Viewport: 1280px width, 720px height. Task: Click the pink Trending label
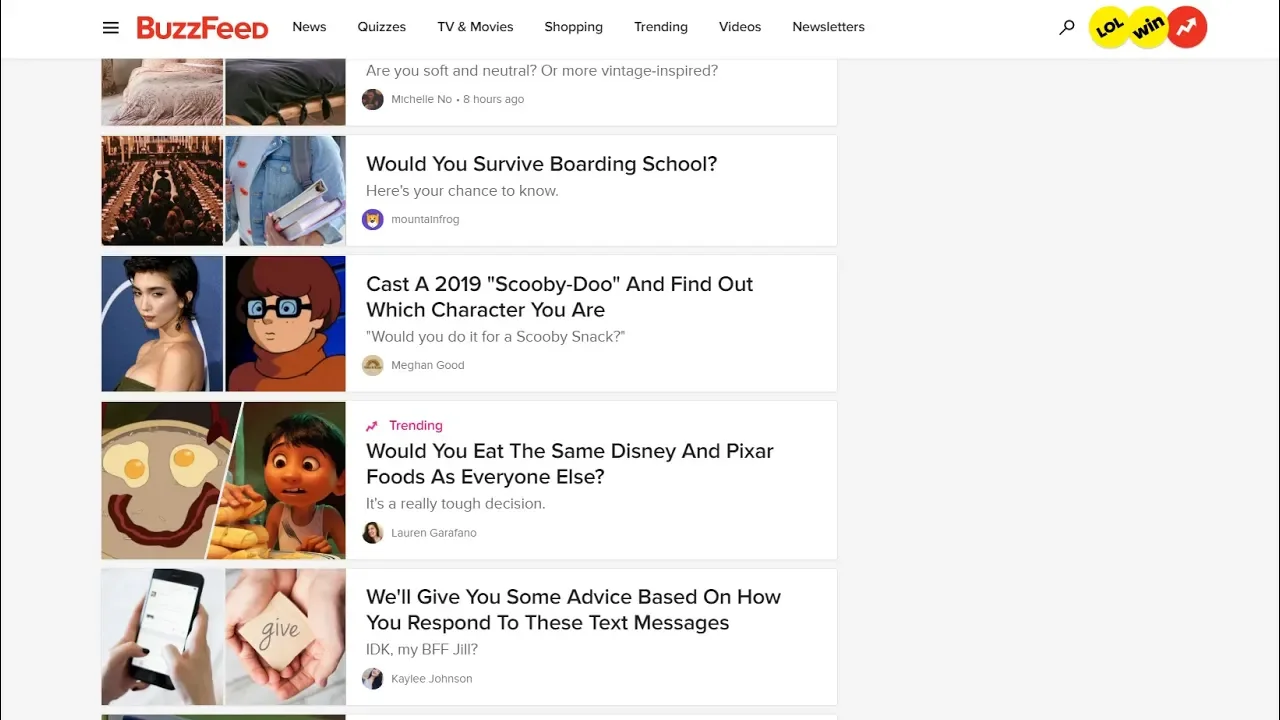pyautogui.click(x=415, y=426)
